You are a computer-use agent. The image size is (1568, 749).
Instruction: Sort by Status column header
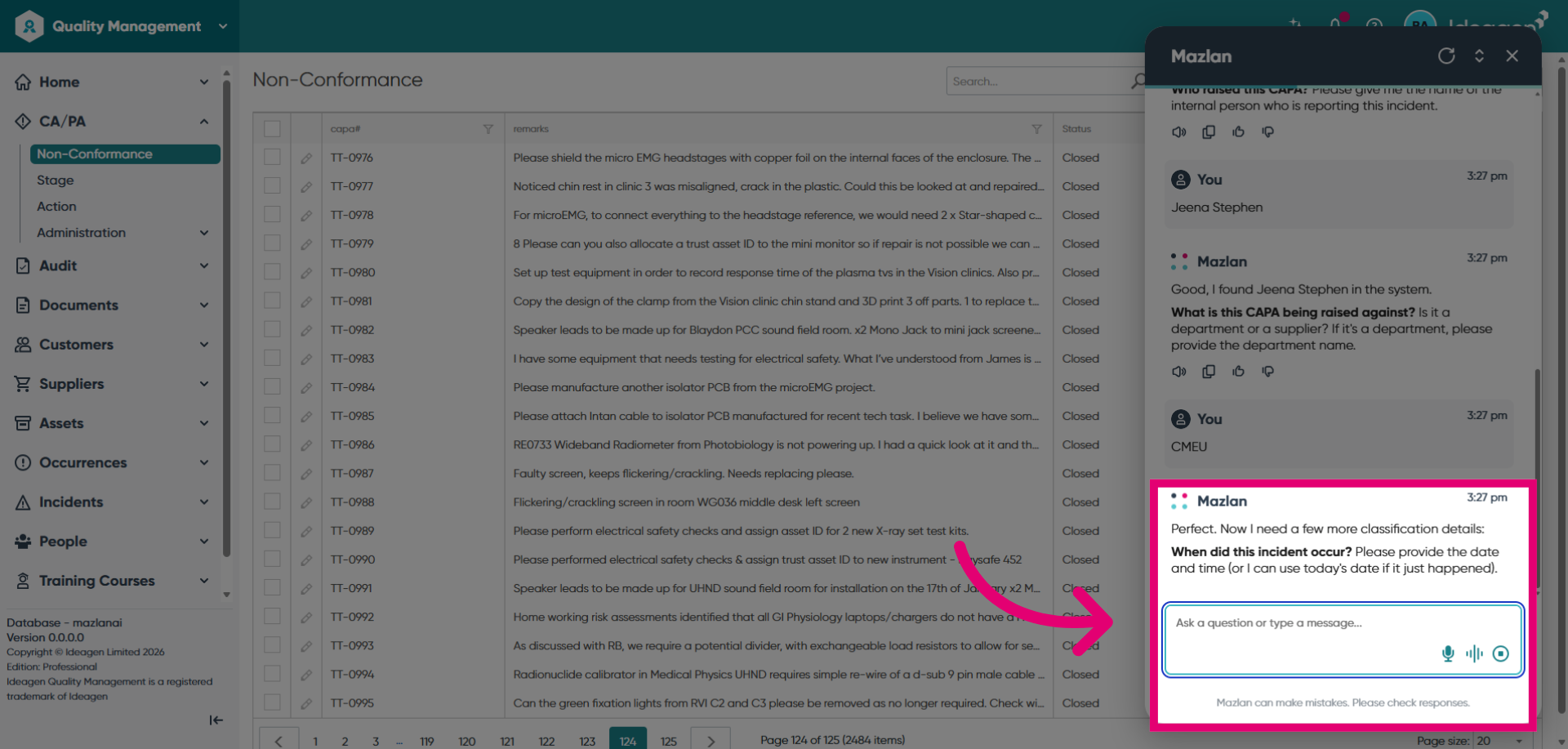pyautogui.click(x=1076, y=129)
